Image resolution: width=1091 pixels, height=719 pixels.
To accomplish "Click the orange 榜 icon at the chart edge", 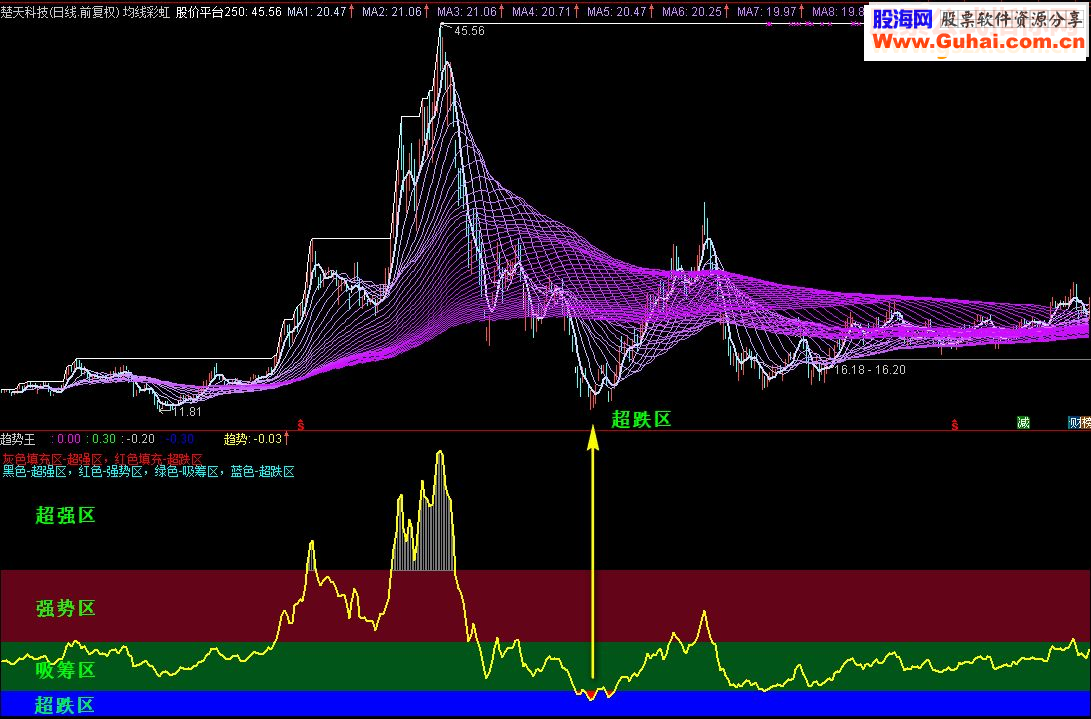I will tap(1086, 422).
